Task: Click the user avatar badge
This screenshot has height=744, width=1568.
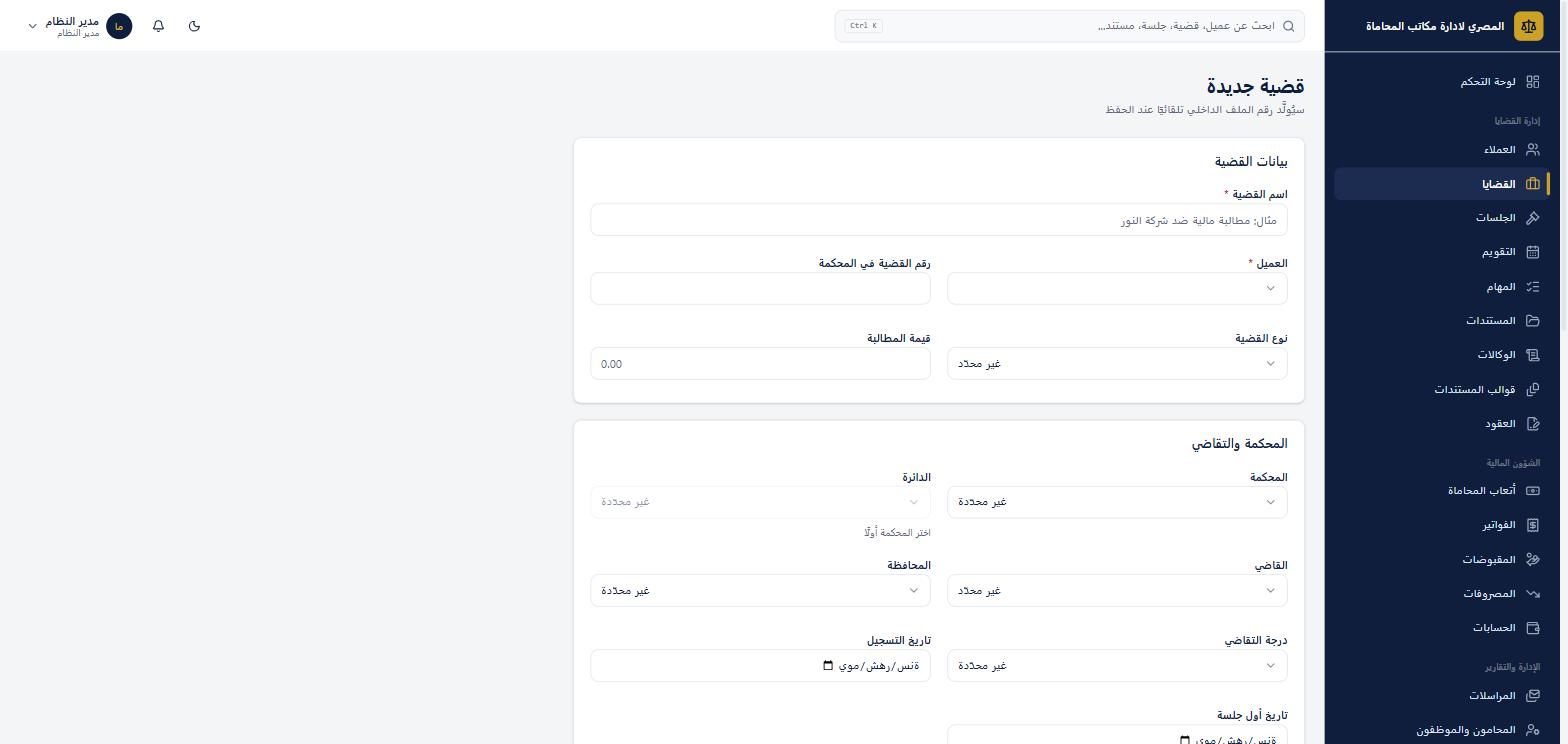Action: coord(119,26)
